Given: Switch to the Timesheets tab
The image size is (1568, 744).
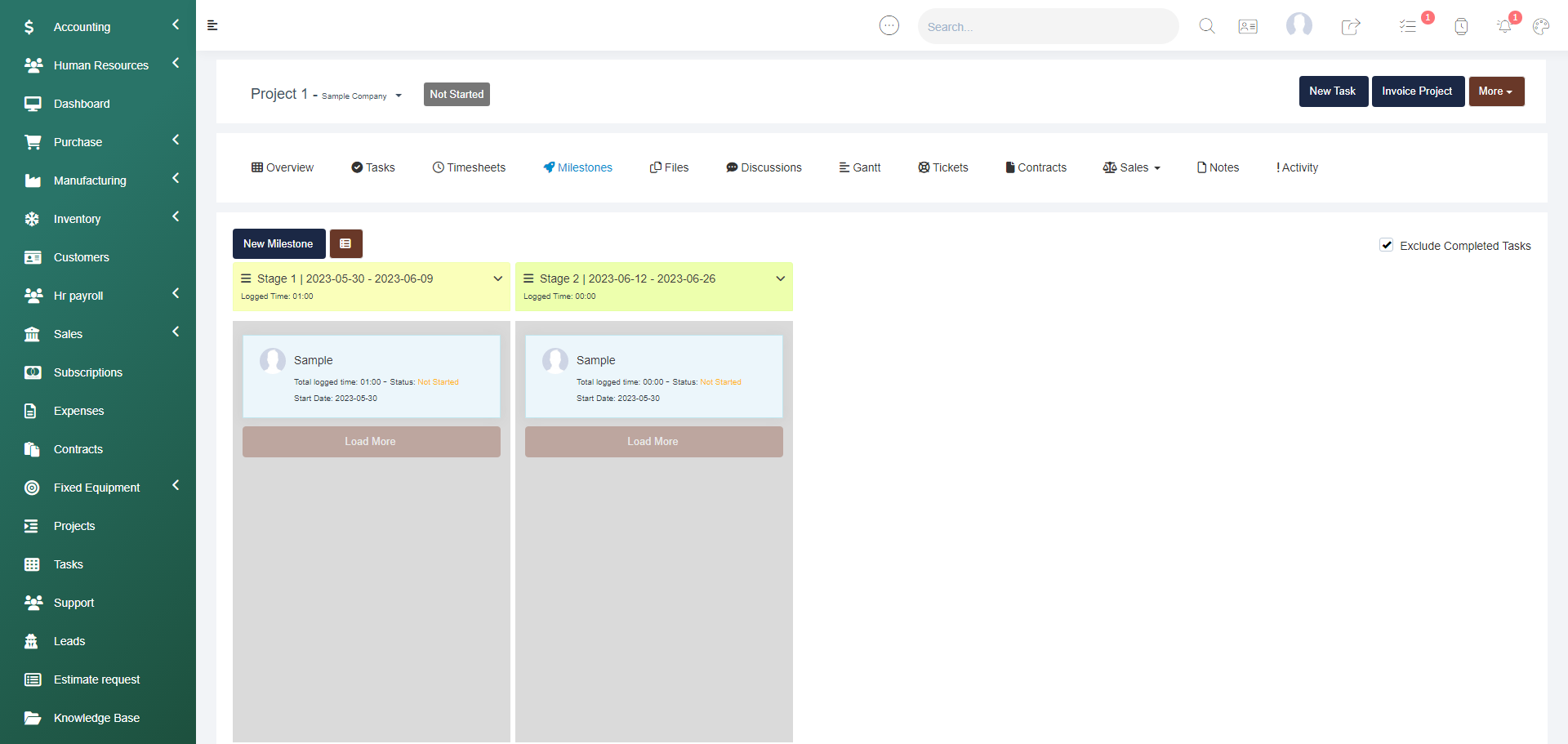Looking at the screenshot, I should [x=469, y=167].
